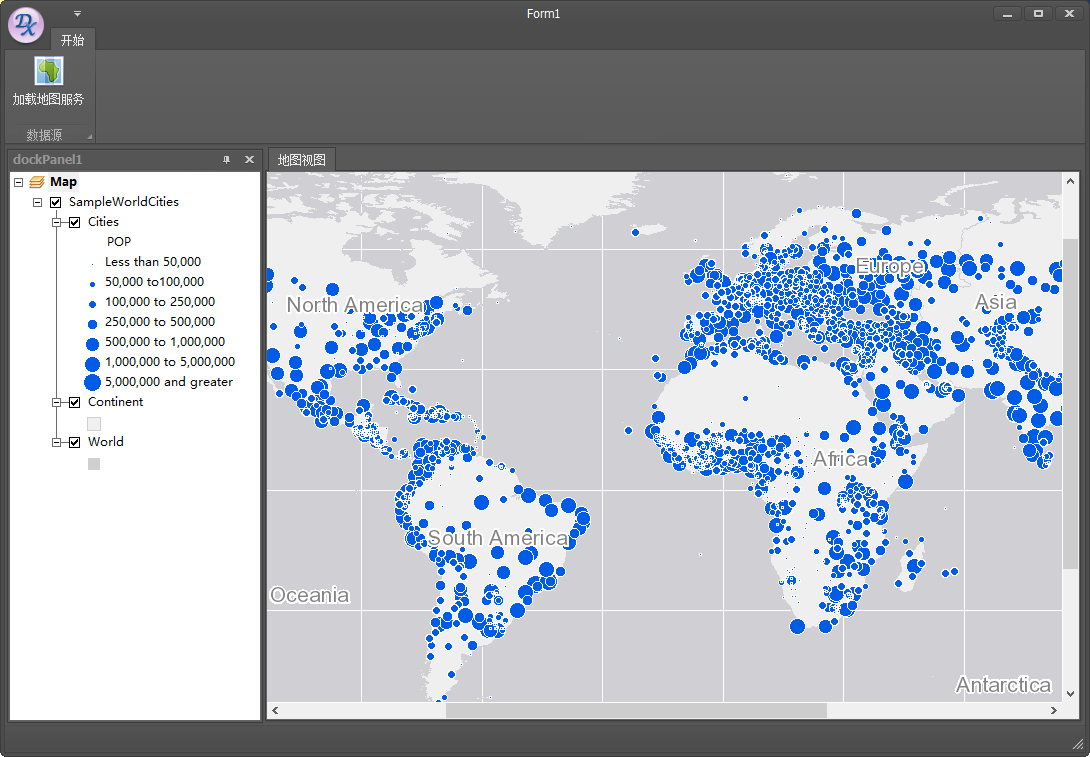The height and width of the screenshot is (757, 1090).
Task: Close the dockPanel1 panel
Action: click(x=249, y=159)
